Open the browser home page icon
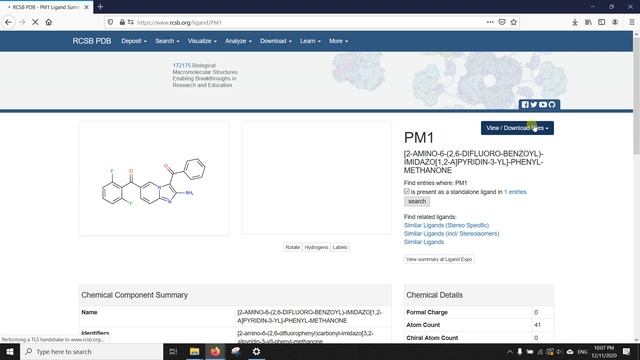Image resolution: width=640 pixels, height=360 pixels. [x=49, y=22]
